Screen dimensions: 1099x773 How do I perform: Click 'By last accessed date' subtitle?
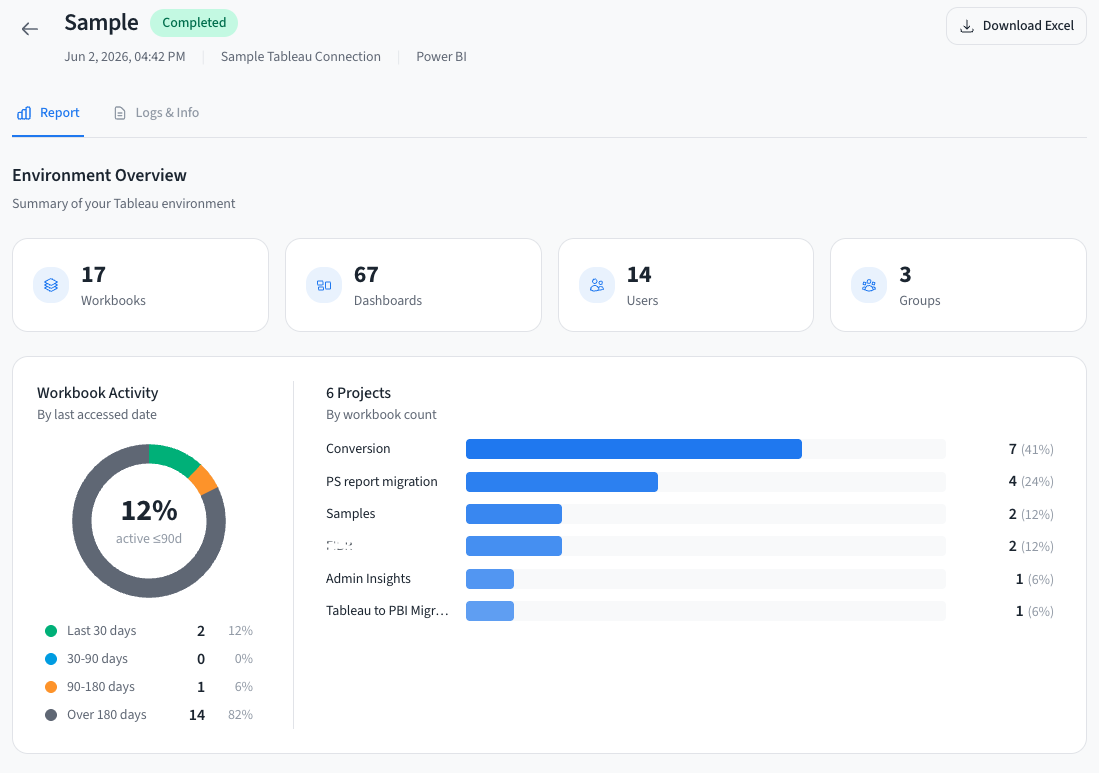tap(97, 415)
